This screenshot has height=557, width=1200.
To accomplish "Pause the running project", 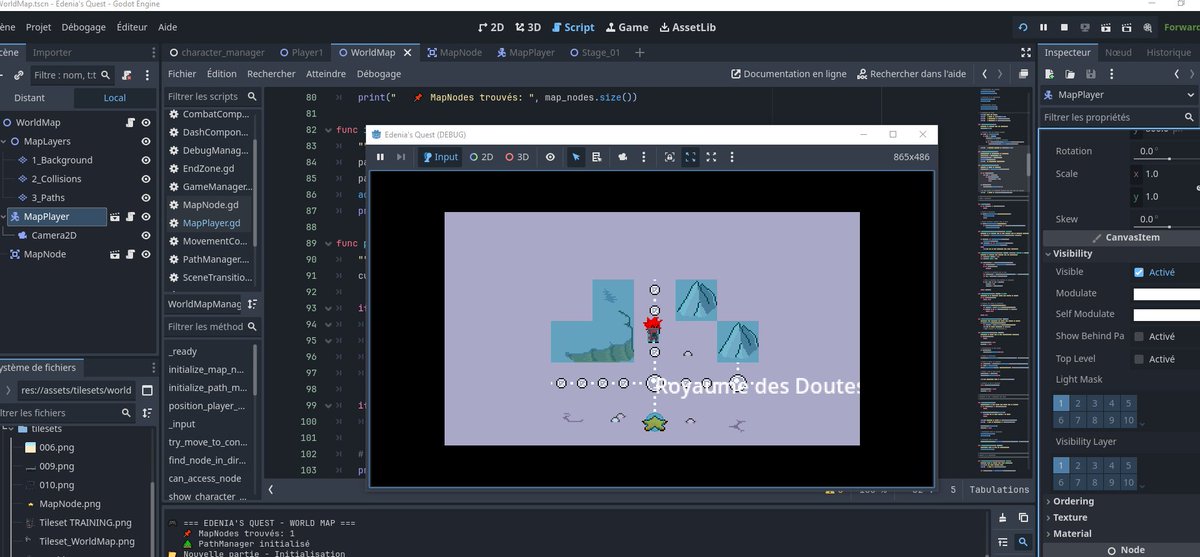I will [x=1043, y=27].
